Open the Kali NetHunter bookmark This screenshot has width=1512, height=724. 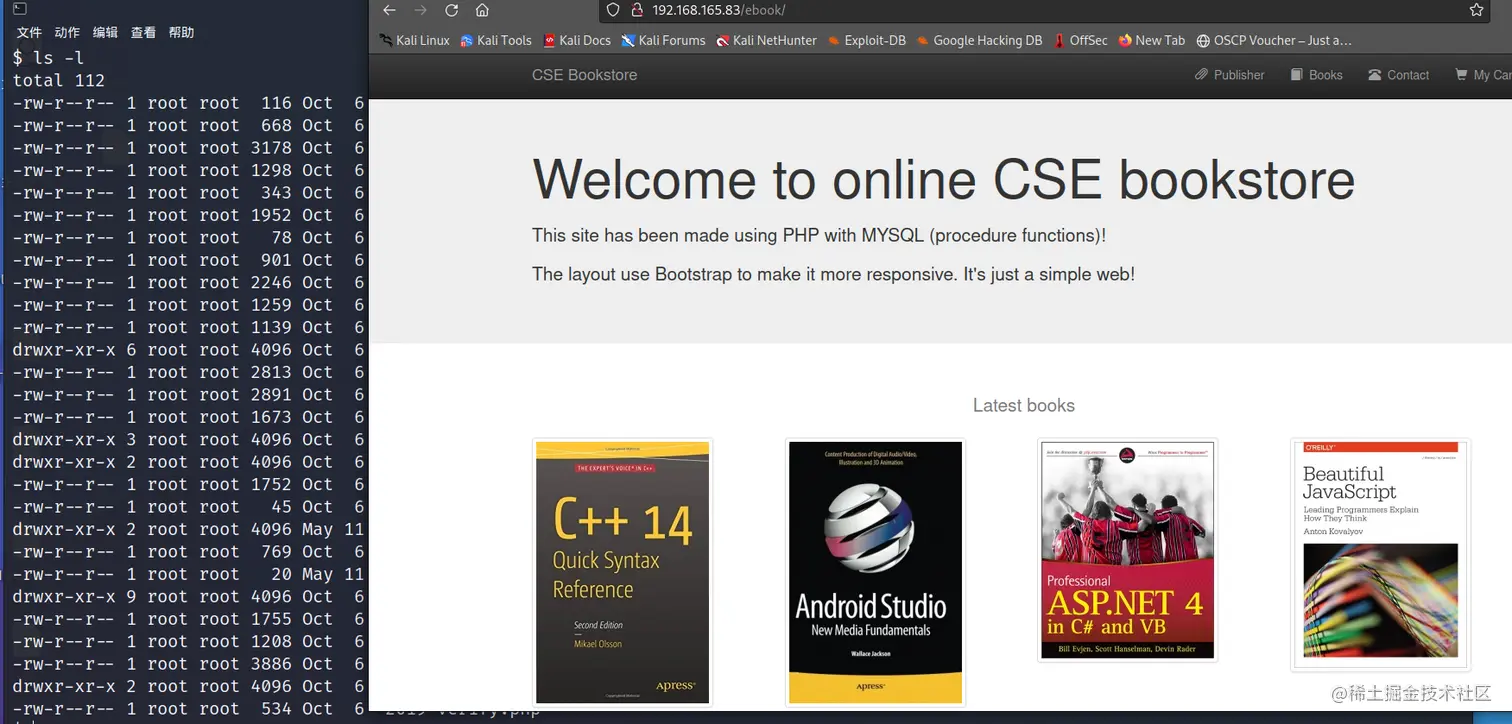pyautogui.click(x=767, y=41)
